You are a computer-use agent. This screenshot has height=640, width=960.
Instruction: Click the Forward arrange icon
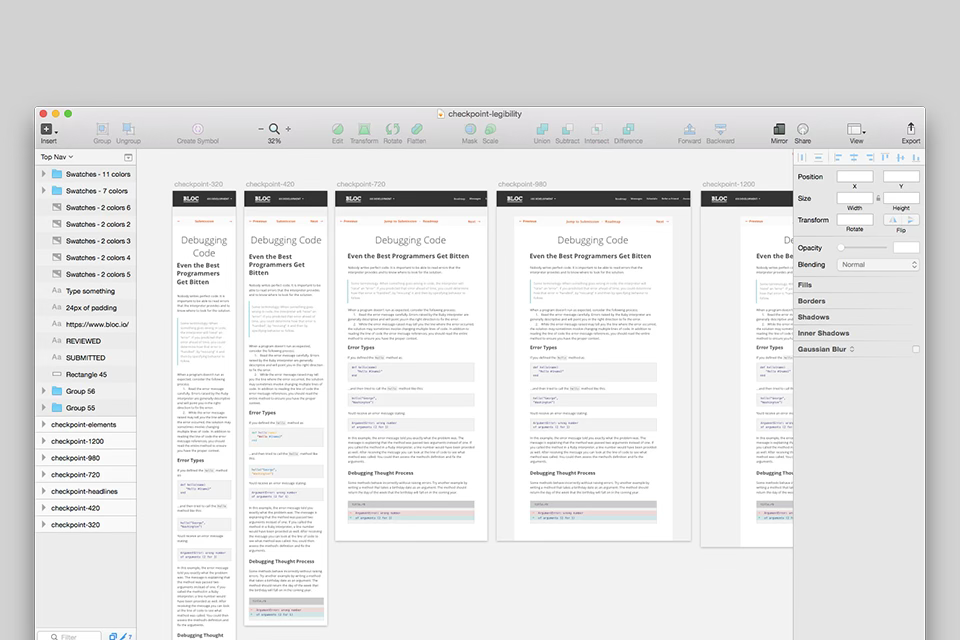[689, 129]
